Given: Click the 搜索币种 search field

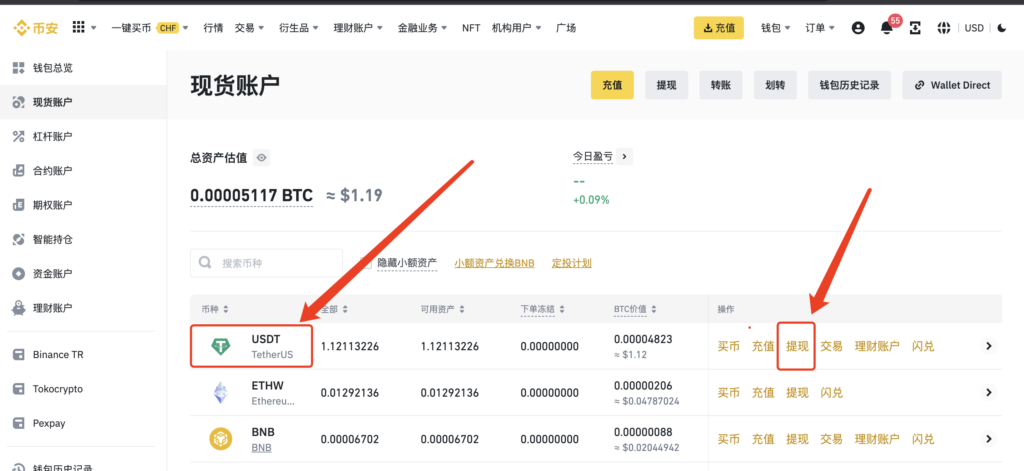Looking at the screenshot, I should [266, 263].
